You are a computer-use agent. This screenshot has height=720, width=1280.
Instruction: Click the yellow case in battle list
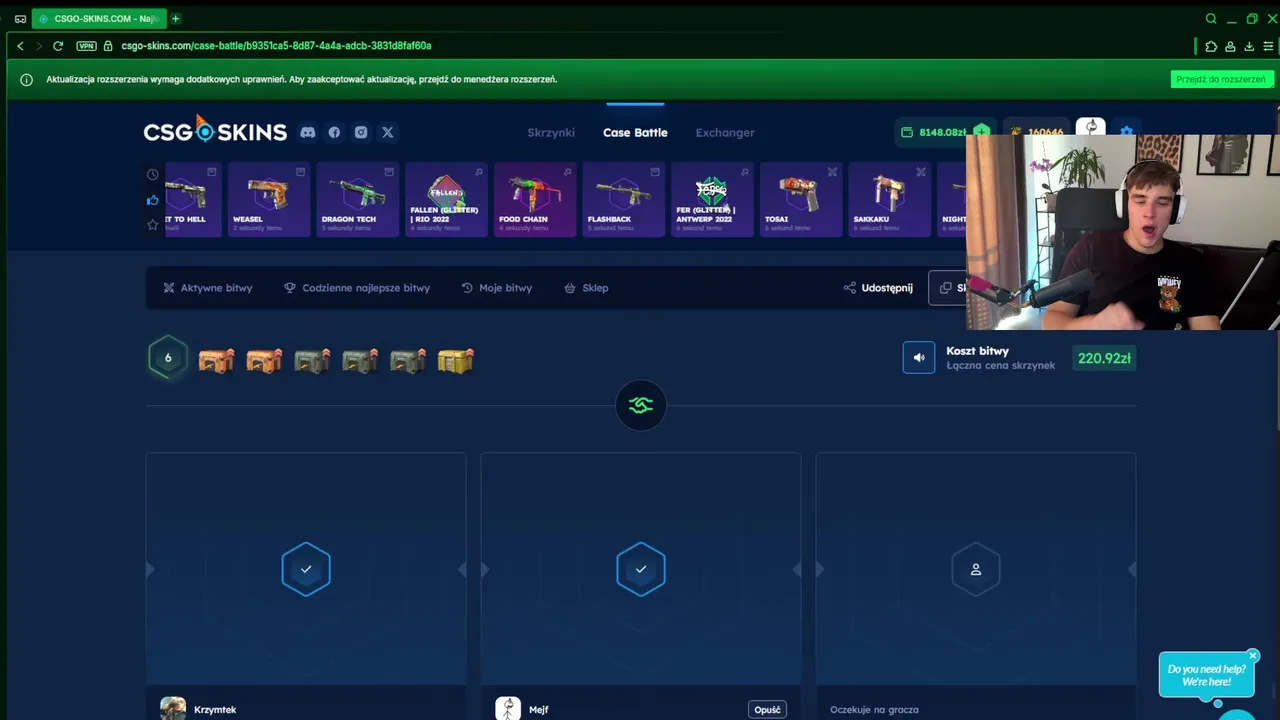click(455, 360)
